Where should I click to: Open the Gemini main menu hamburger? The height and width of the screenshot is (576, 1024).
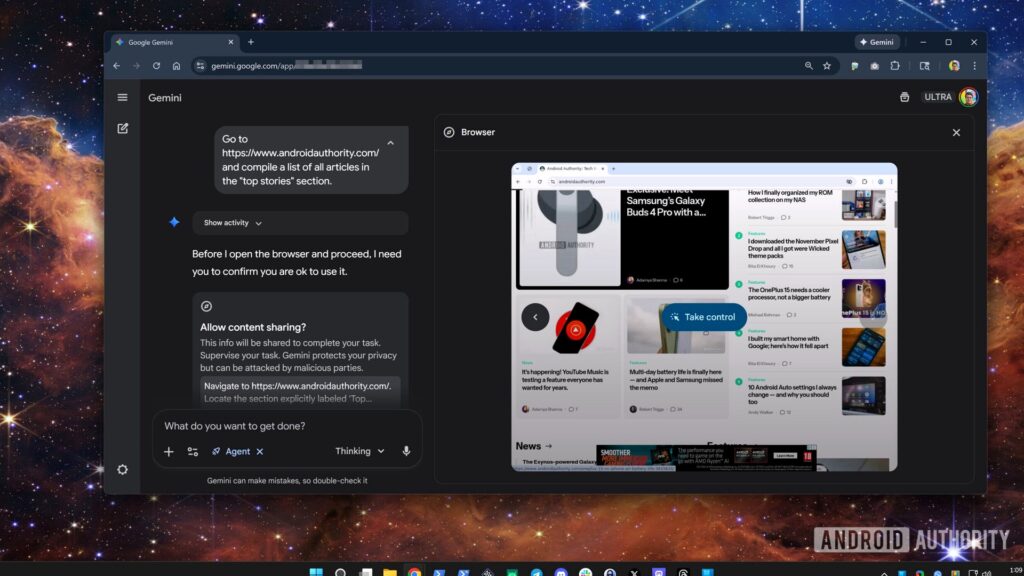pyautogui.click(x=122, y=97)
